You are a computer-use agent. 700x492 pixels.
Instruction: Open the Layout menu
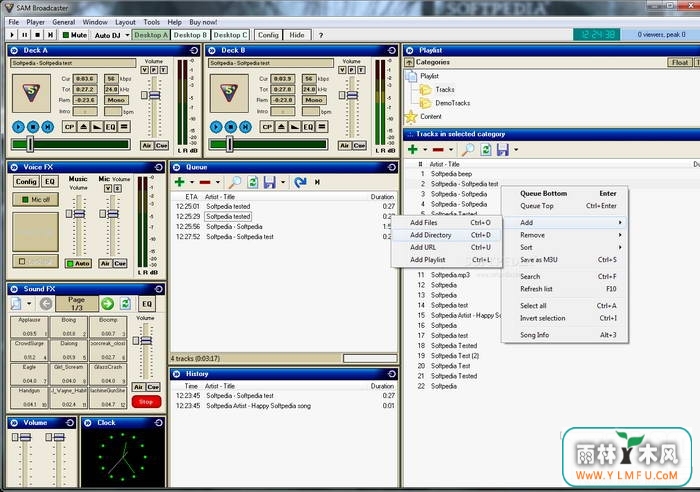click(125, 22)
